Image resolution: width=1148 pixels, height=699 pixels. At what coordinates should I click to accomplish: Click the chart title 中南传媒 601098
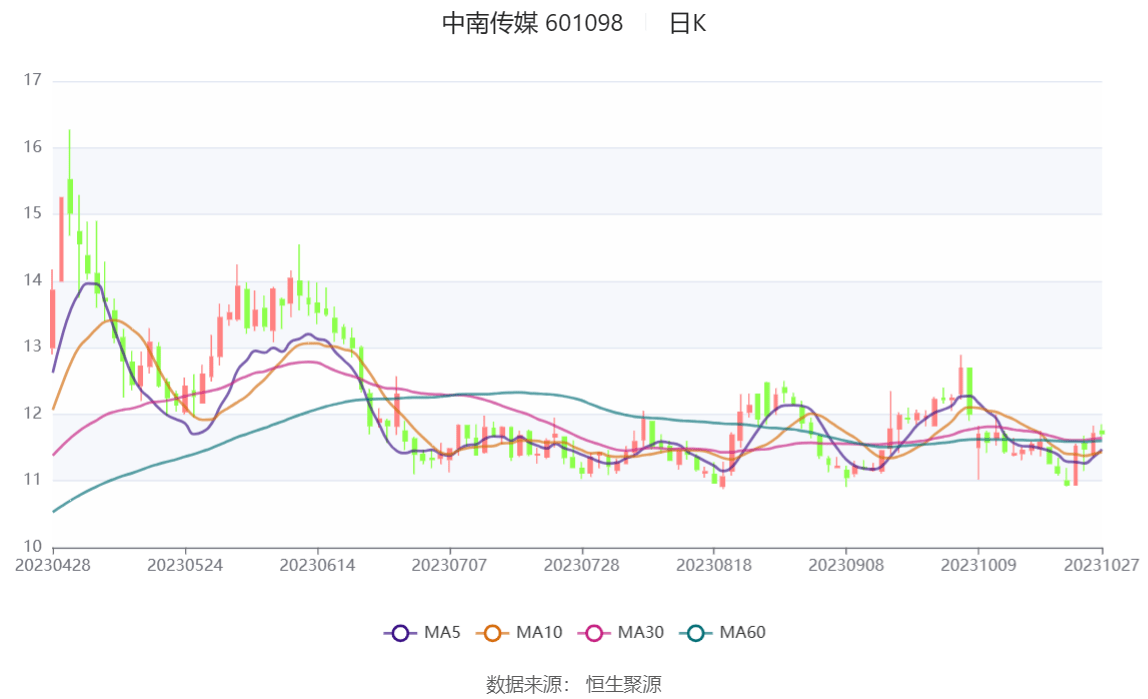(x=532, y=23)
